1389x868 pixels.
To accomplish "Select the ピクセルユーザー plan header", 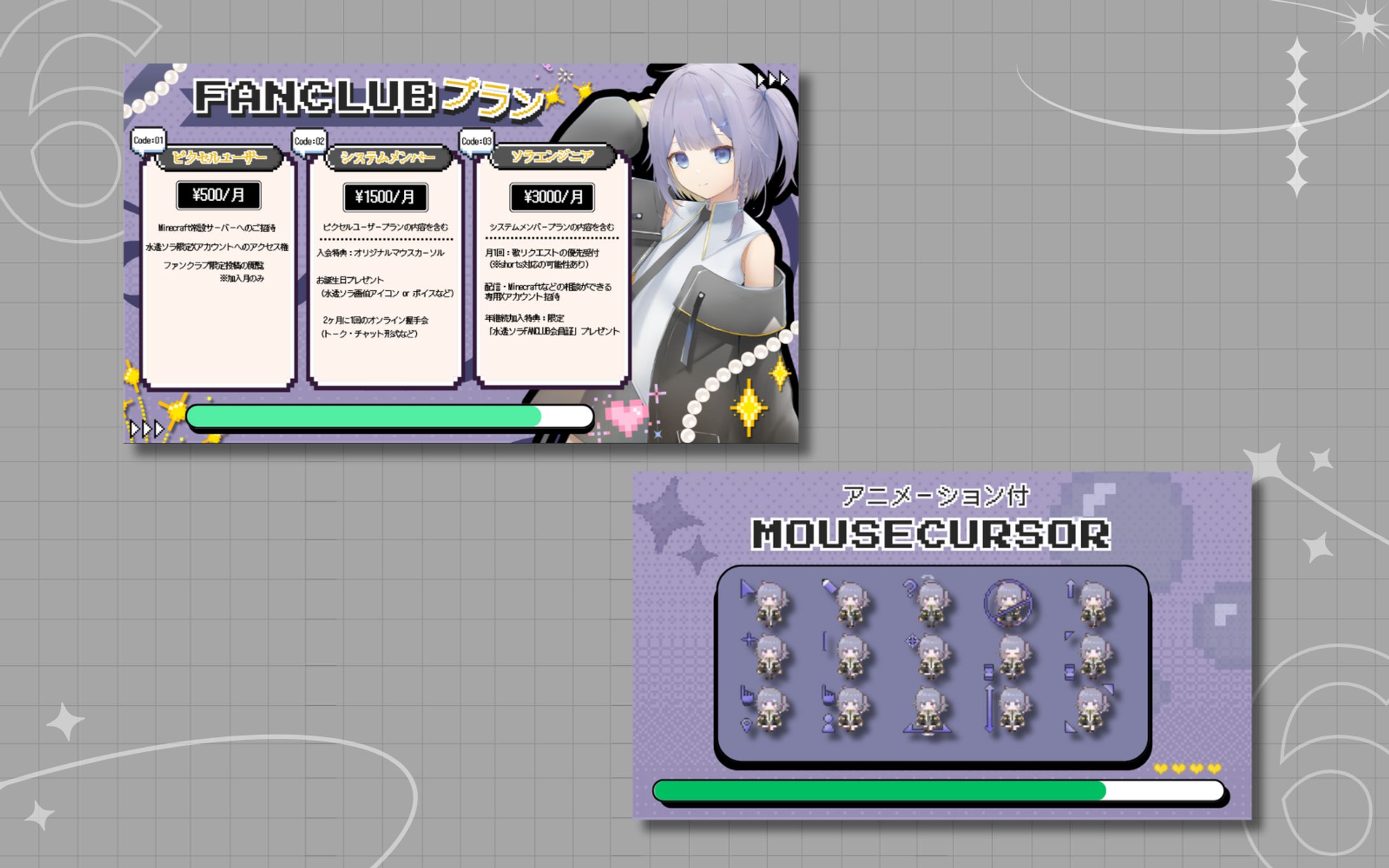I will click(219, 158).
